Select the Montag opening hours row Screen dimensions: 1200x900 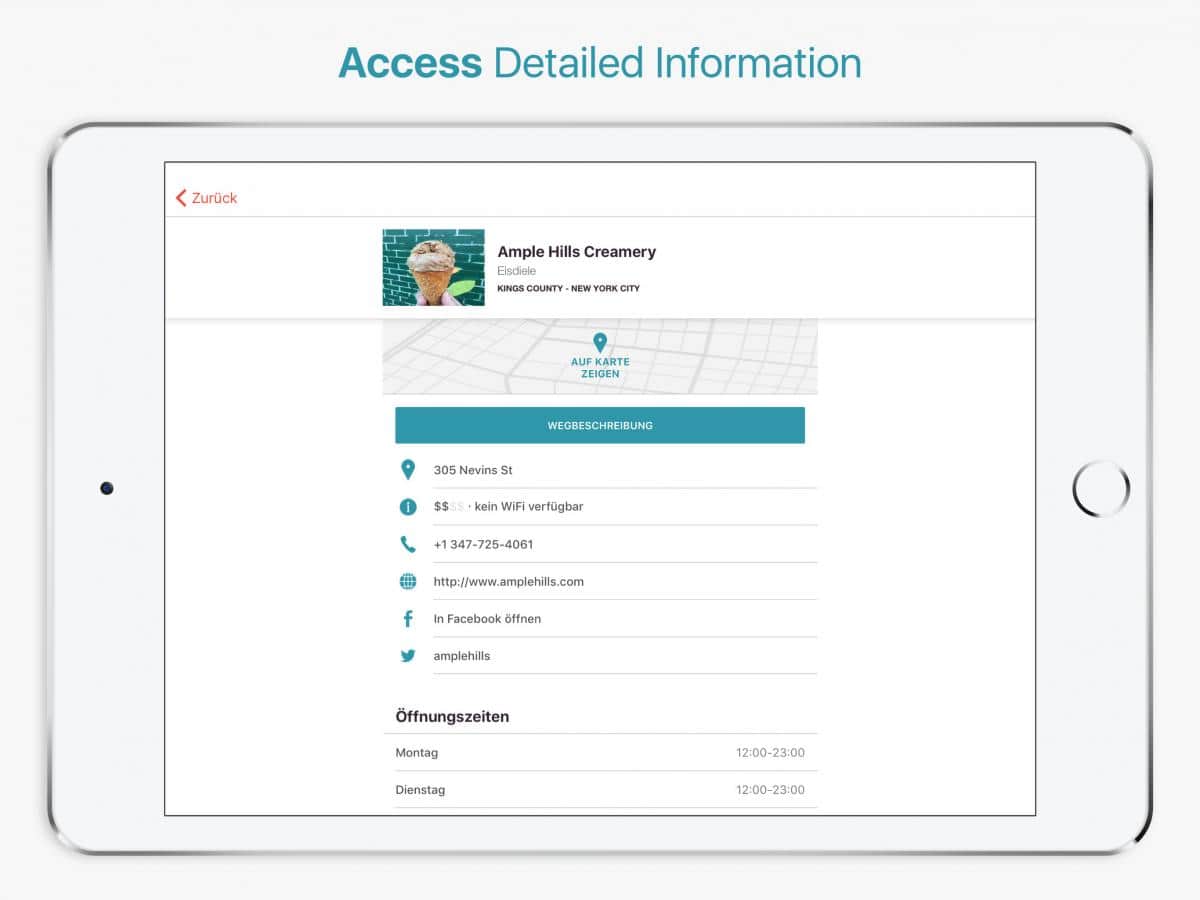coord(600,753)
